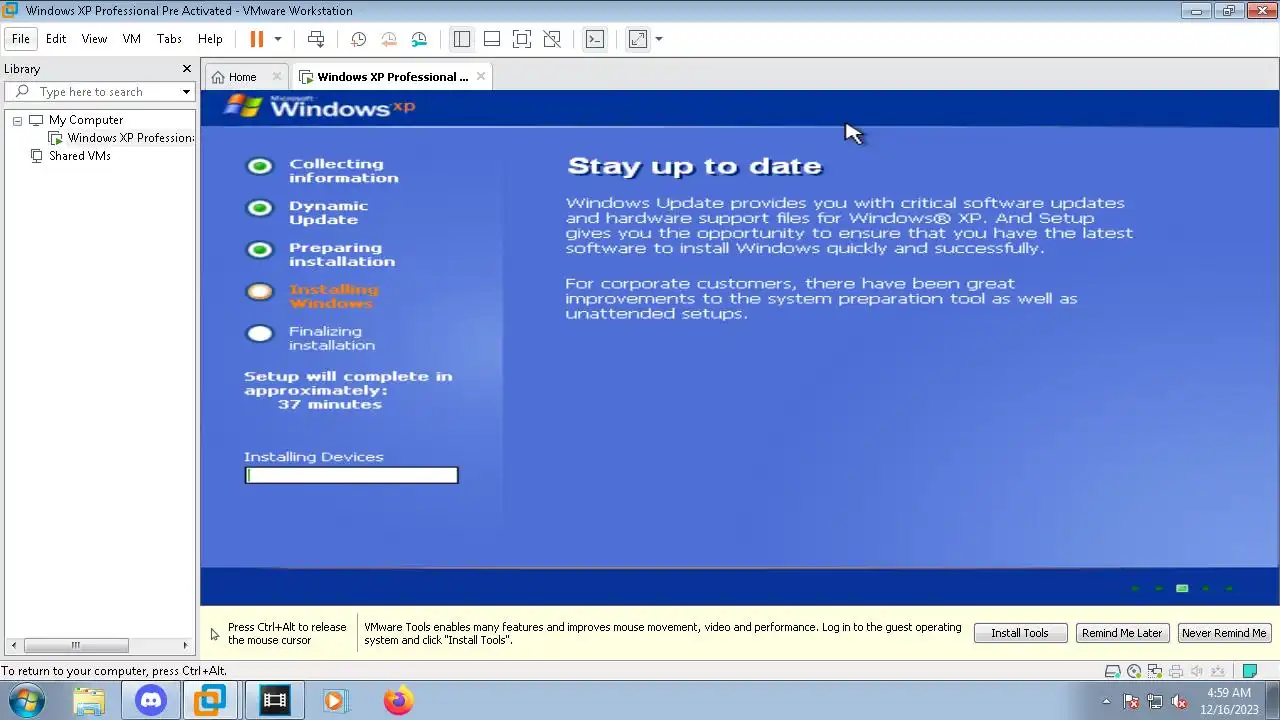
Task: Open the VM menu
Action: pyautogui.click(x=131, y=39)
